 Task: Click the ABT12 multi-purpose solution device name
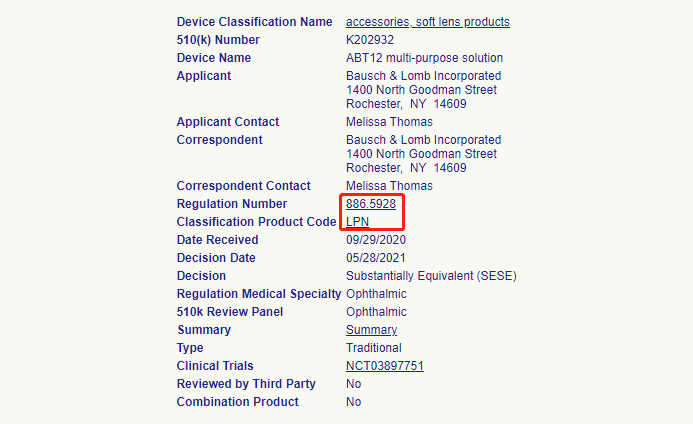coord(424,58)
